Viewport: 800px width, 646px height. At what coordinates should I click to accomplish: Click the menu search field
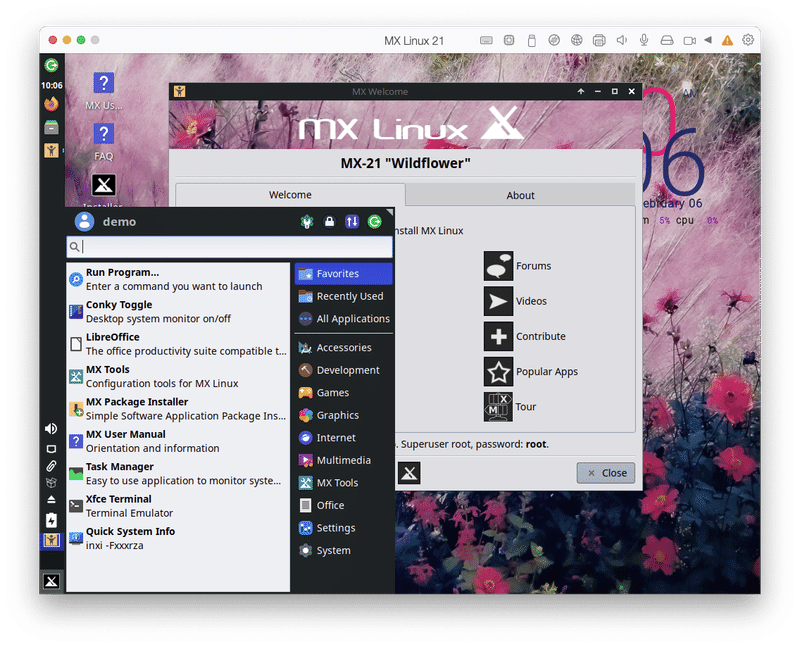[230, 247]
